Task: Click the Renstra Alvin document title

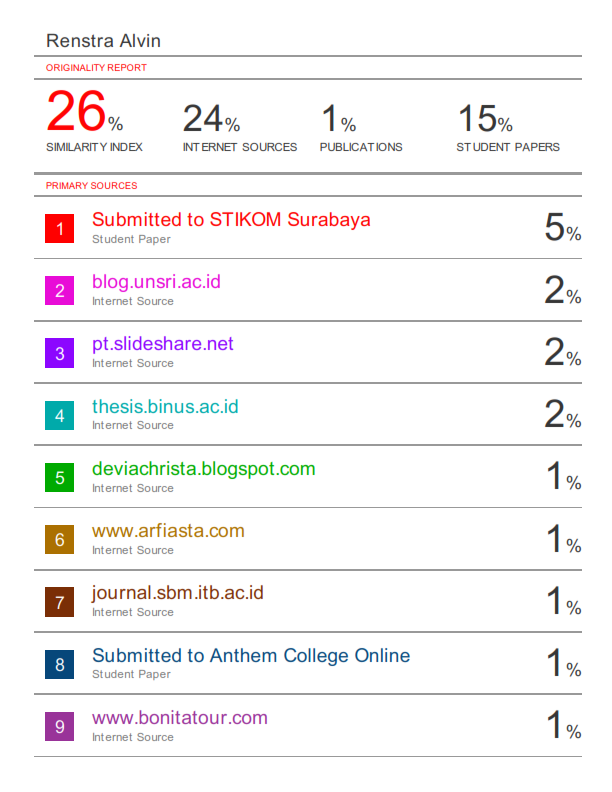Action: 103,41
